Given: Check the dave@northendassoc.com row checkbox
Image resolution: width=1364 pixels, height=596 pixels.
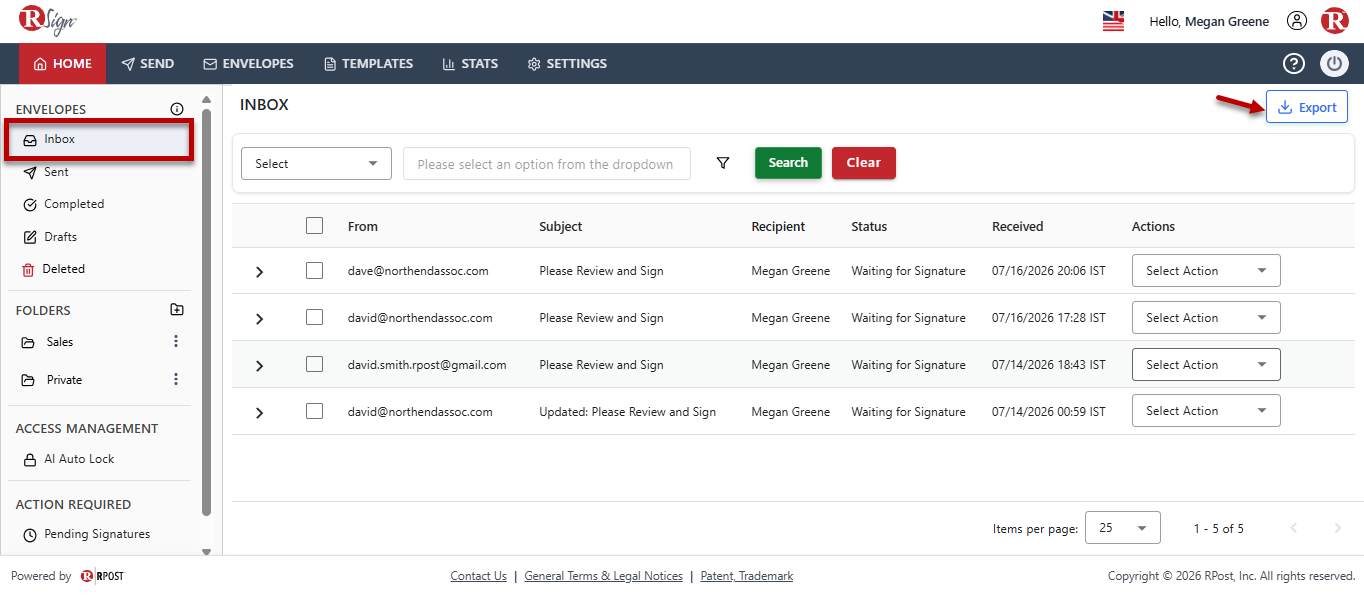Looking at the screenshot, I should click(315, 270).
